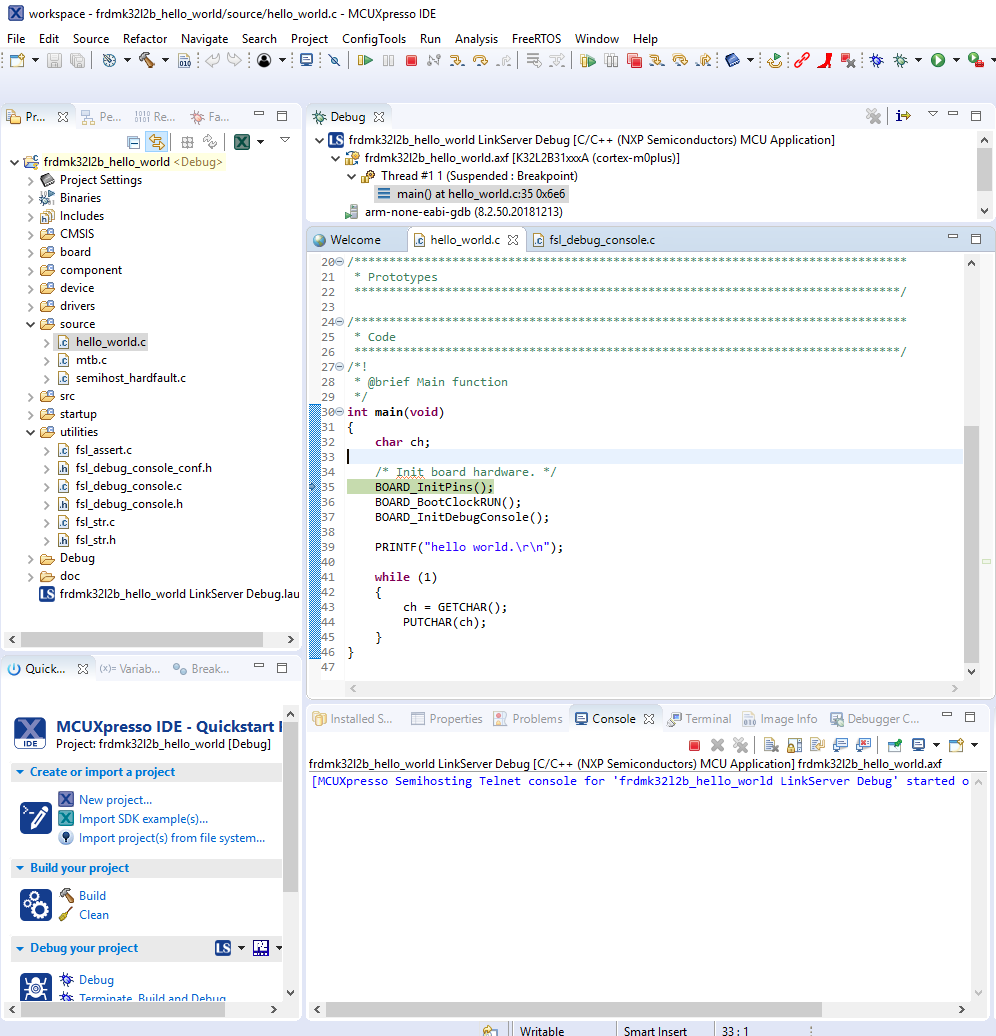This screenshot has height=1036, width=996.
Task: Toggle Link with Editor in Project Explorer
Action: tap(157, 142)
